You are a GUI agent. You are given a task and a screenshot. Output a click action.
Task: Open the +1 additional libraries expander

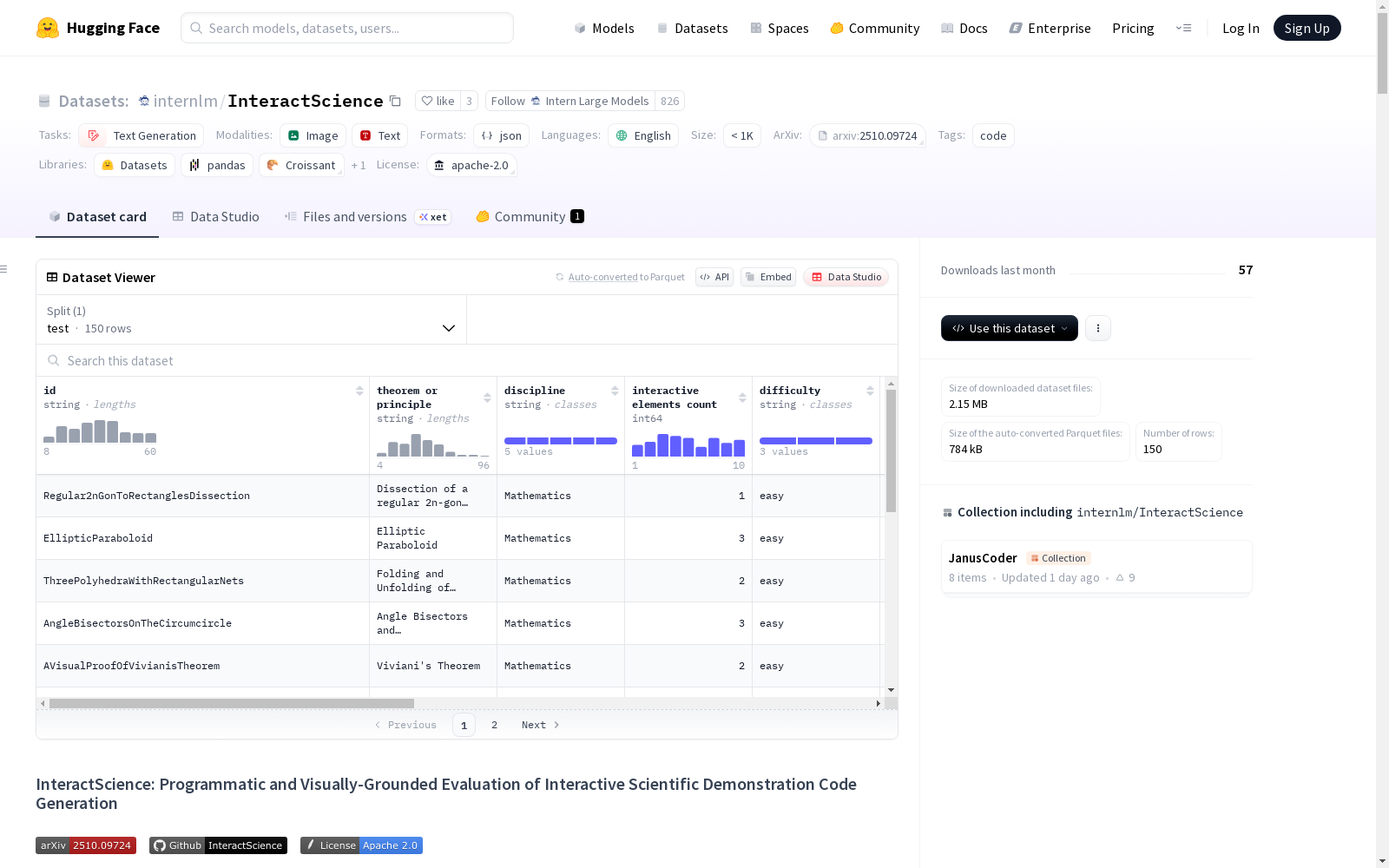[x=359, y=165]
